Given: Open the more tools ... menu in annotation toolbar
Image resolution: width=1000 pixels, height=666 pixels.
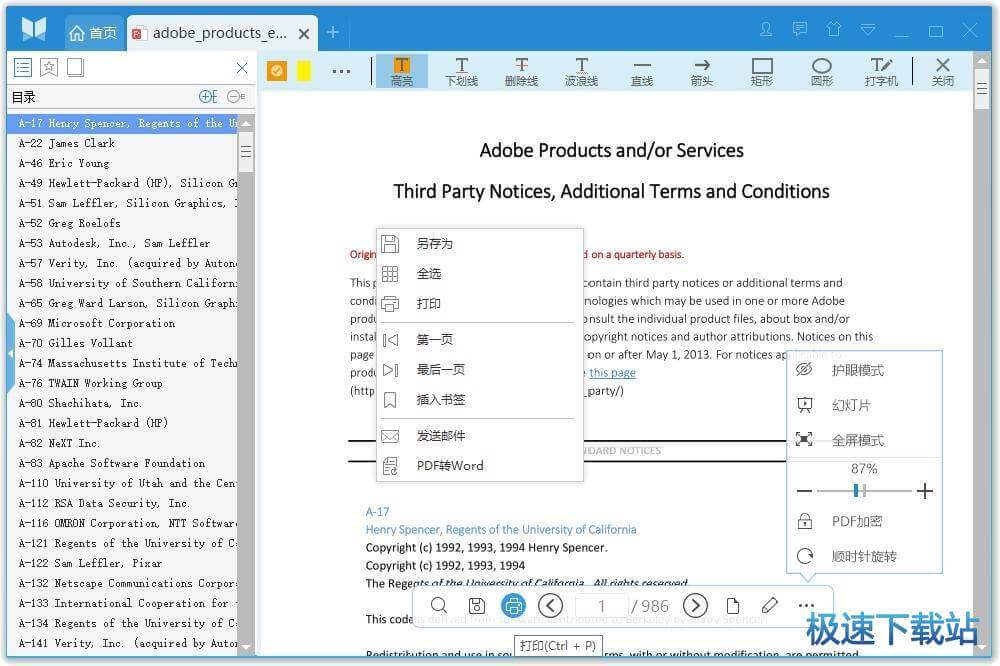Looking at the screenshot, I should [x=341, y=70].
